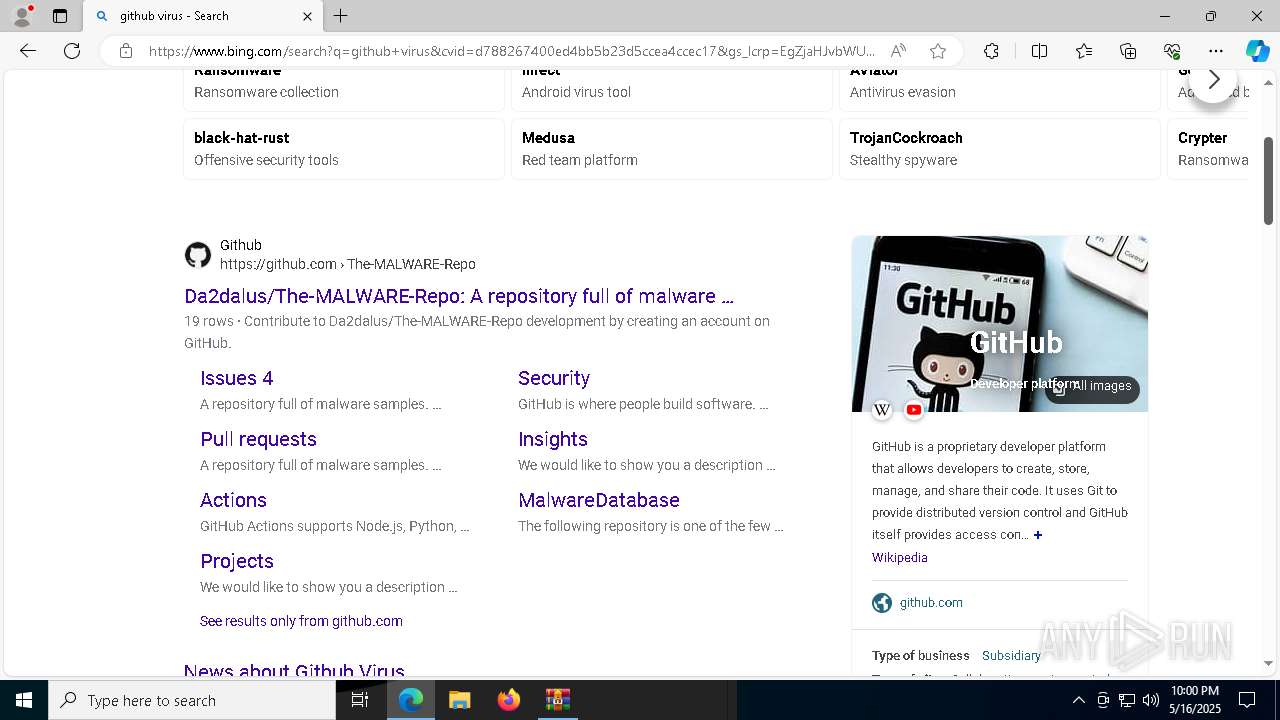
Task: Open WinRAR from the taskbar
Action: [x=557, y=700]
